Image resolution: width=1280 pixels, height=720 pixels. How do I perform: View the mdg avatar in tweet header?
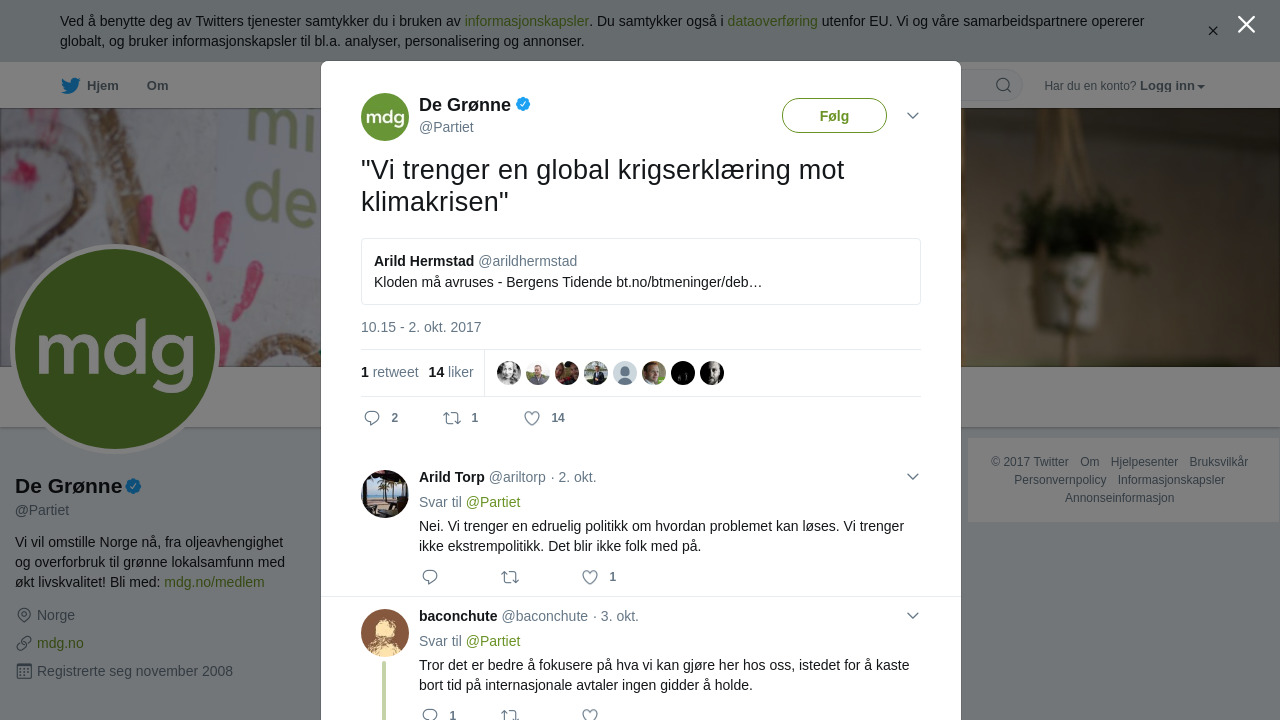pos(385,117)
